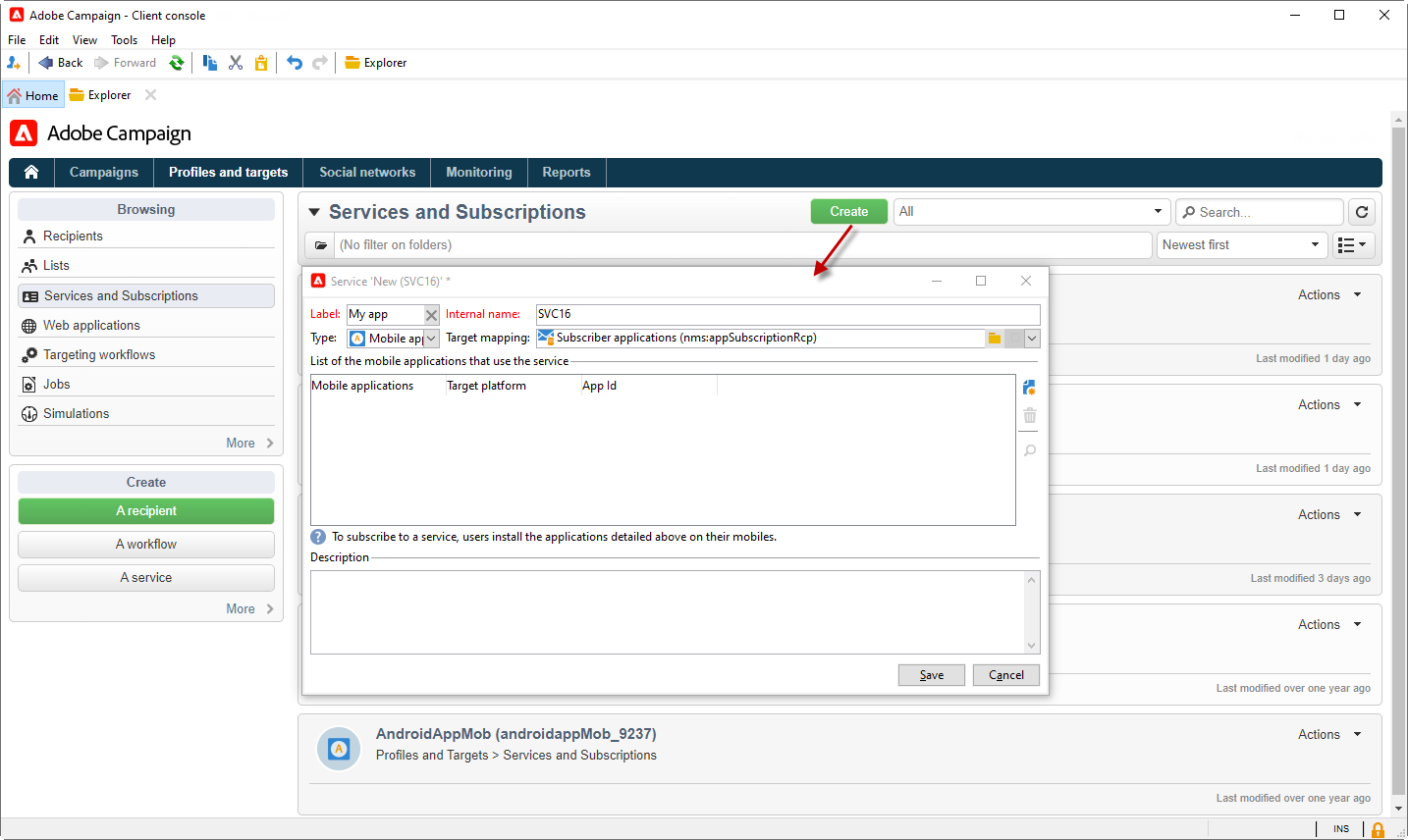1408x840 pixels.
Task: Click the Simulations icon in Browsing
Action: [x=29, y=414]
